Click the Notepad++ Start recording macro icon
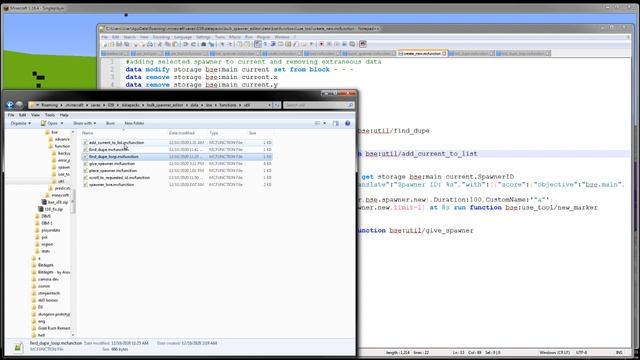The height and width of the screenshot is (360, 640). 322,44
